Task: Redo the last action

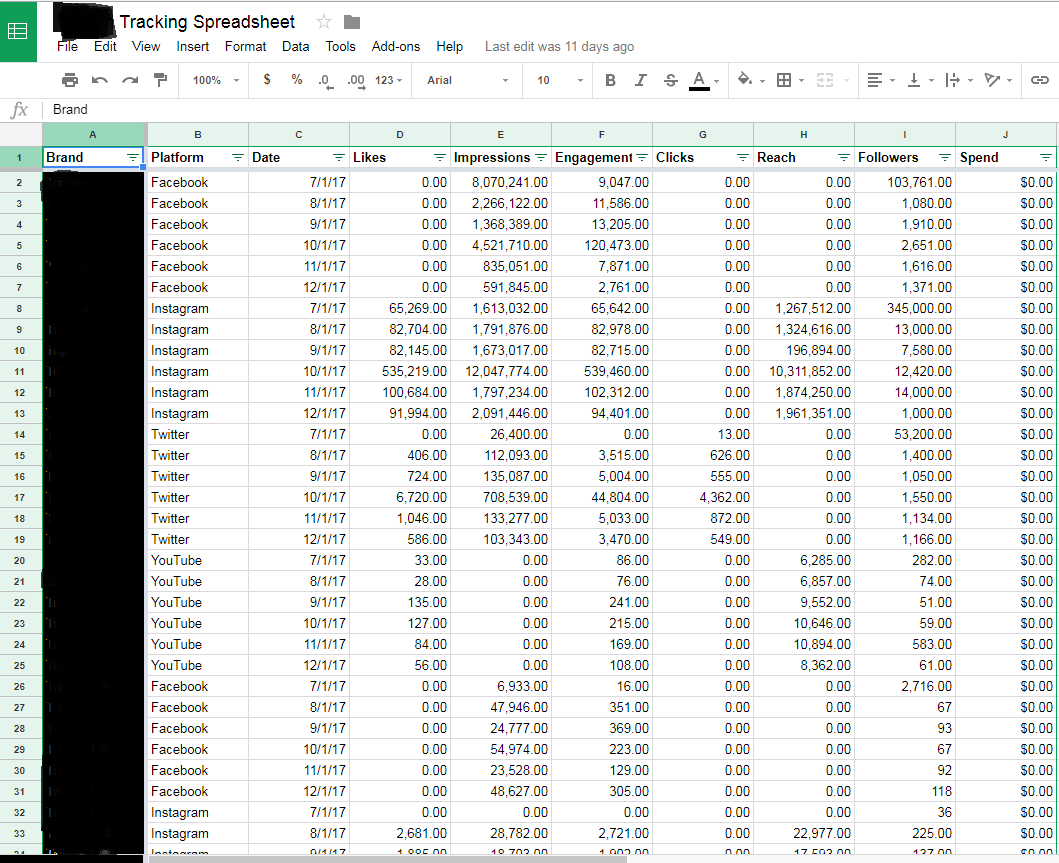Action: (x=130, y=80)
